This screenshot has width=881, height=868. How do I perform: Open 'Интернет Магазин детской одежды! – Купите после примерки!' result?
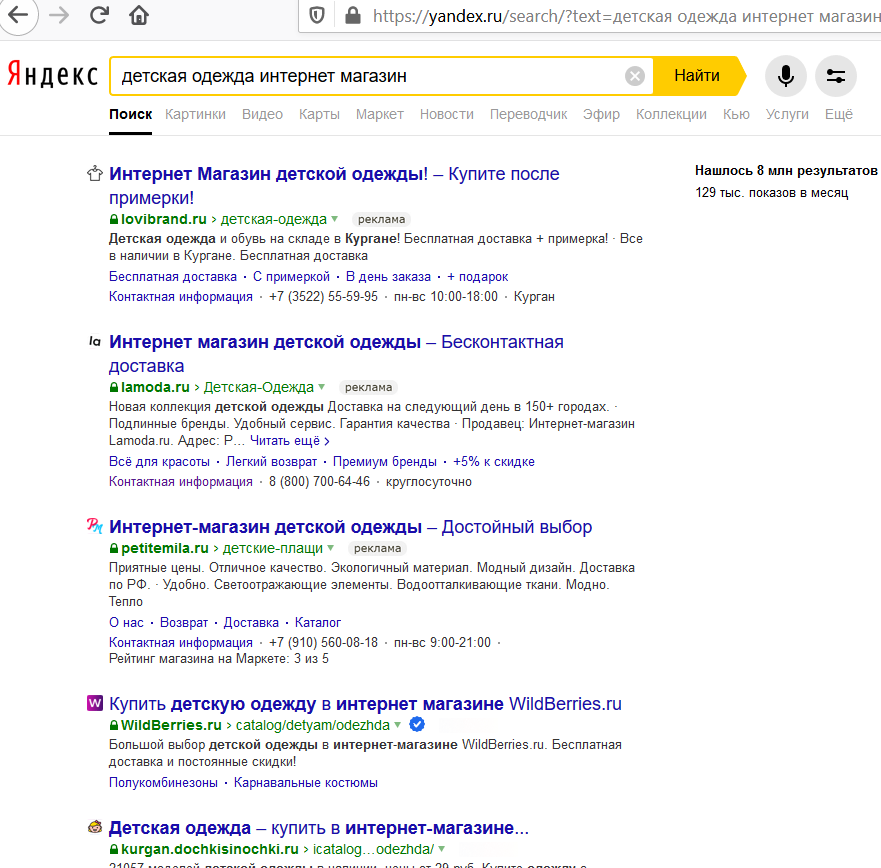click(334, 185)
